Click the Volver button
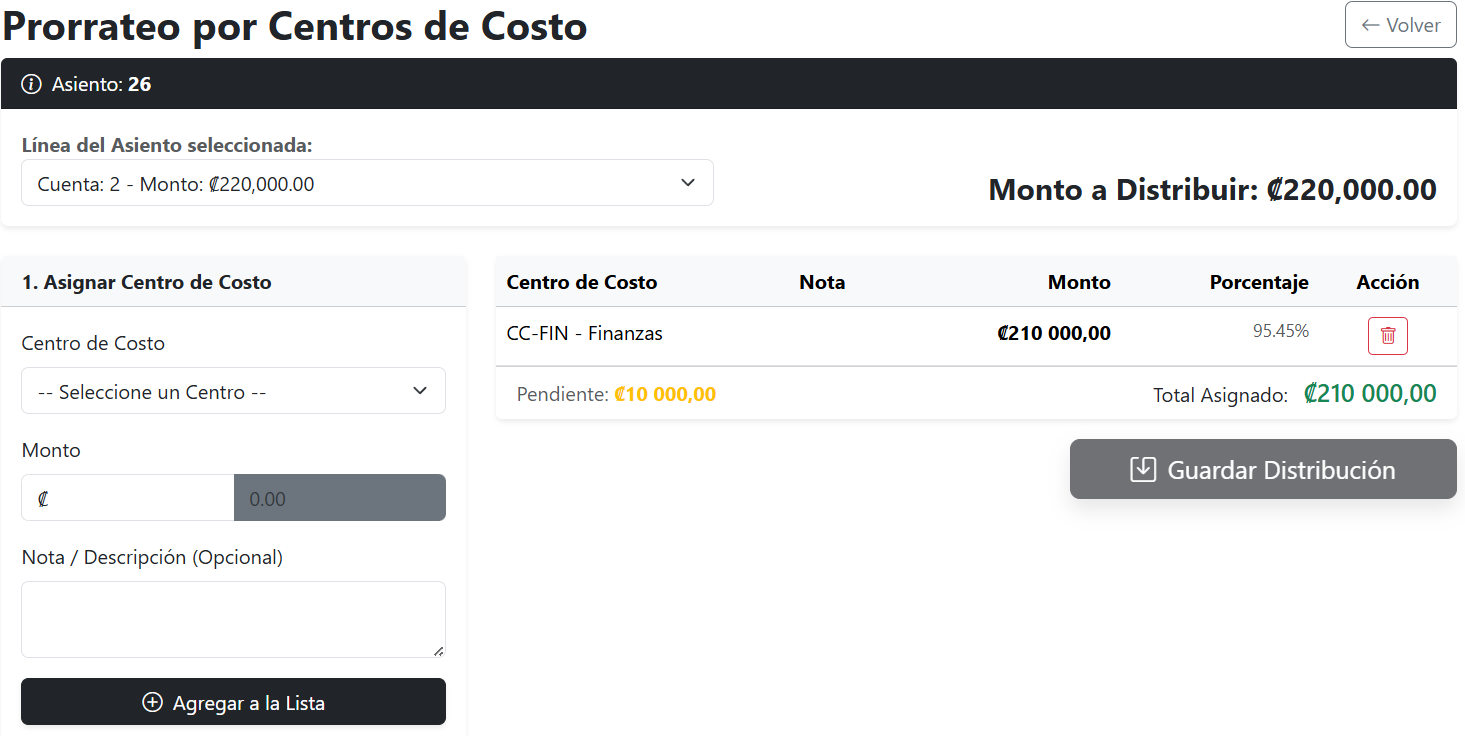 tap(1400, 24)
